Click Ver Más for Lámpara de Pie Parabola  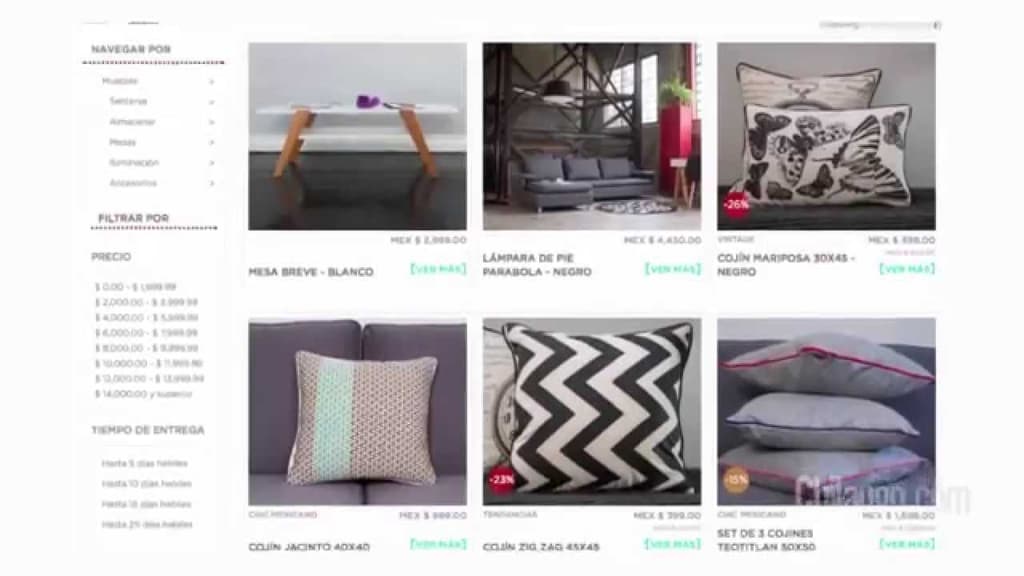[x=673, y=269]
